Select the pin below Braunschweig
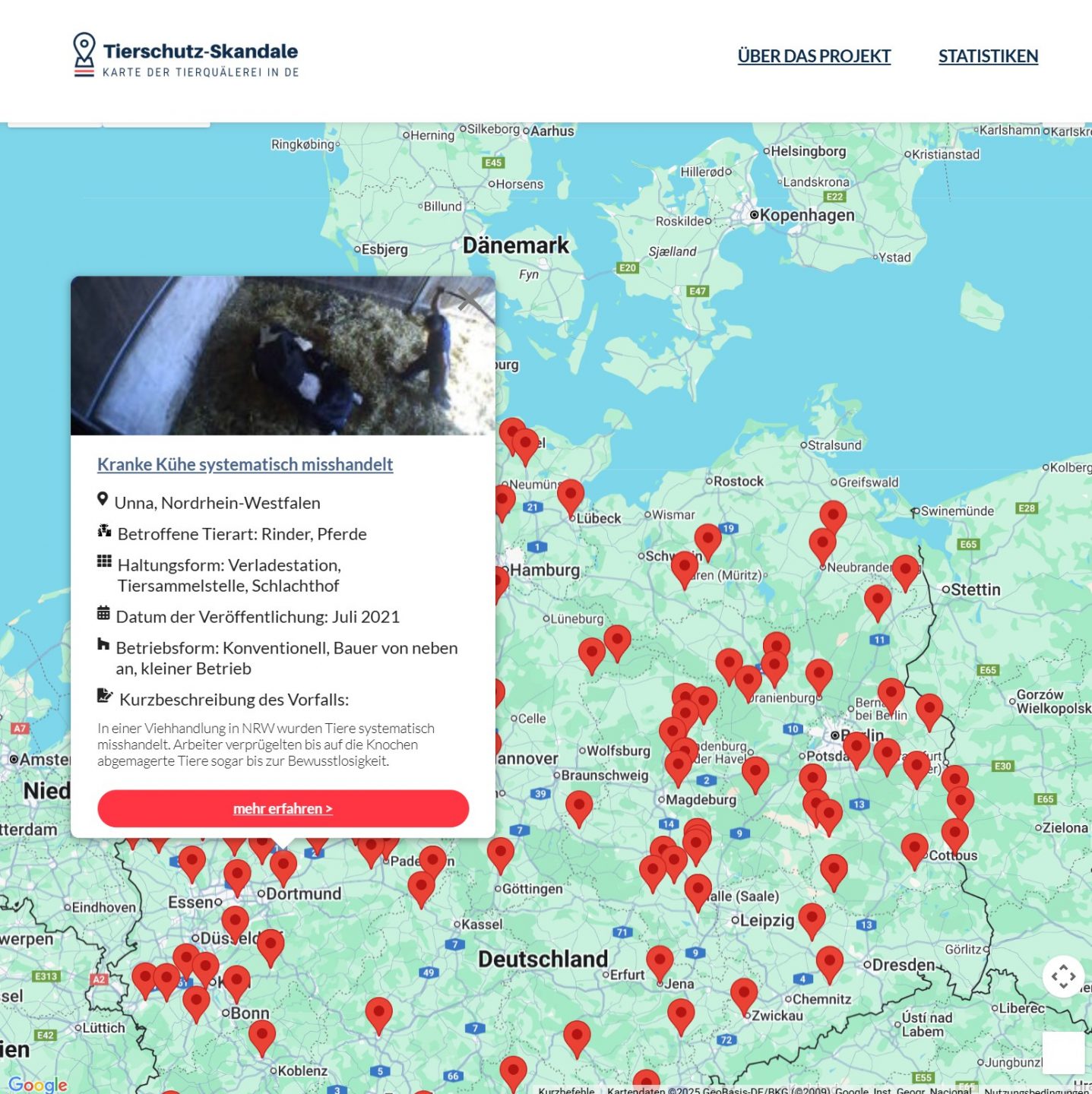This screenshot has width=1092, height=1094. (578, 805)
